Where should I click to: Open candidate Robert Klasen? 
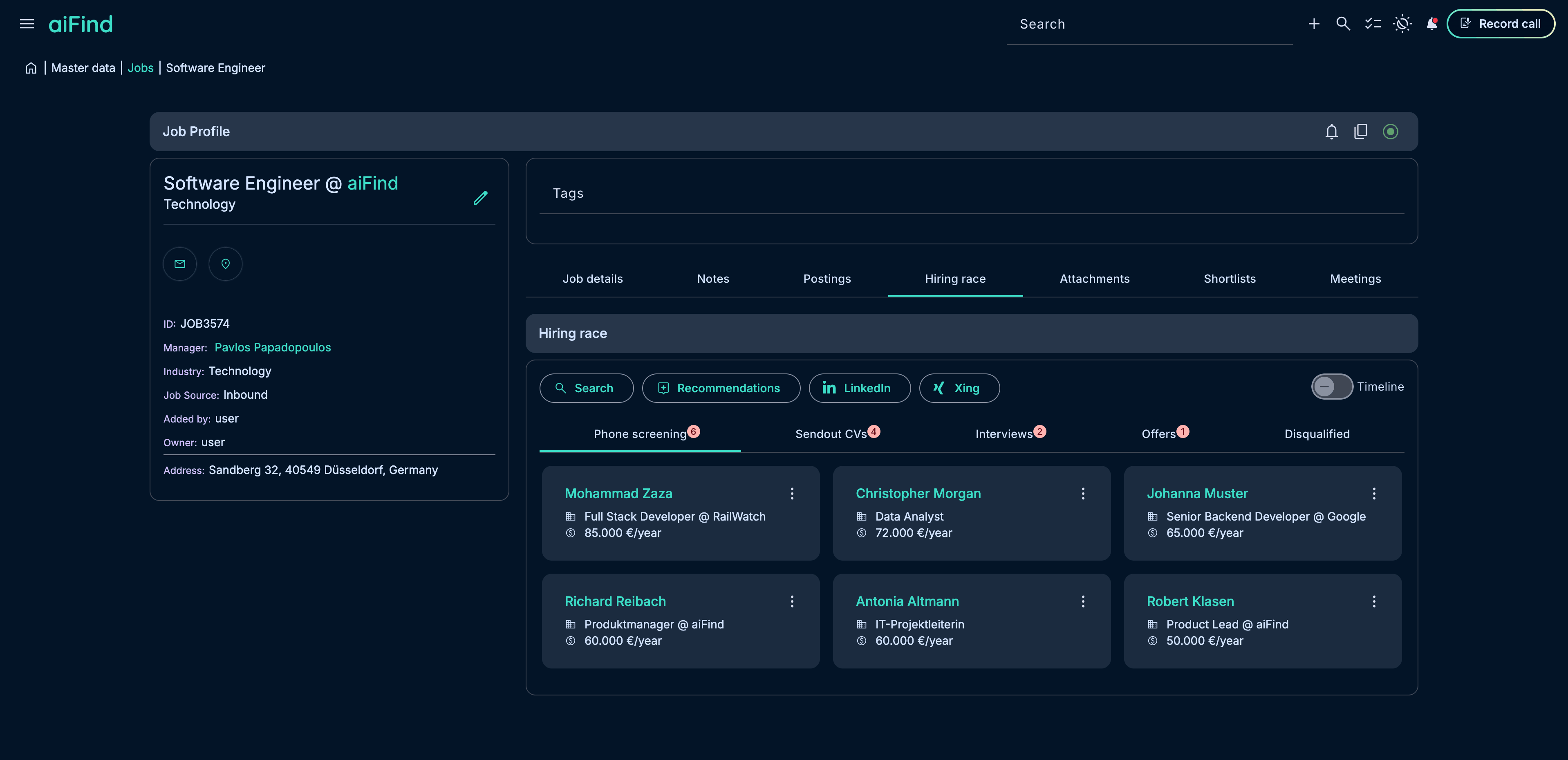1190,601
